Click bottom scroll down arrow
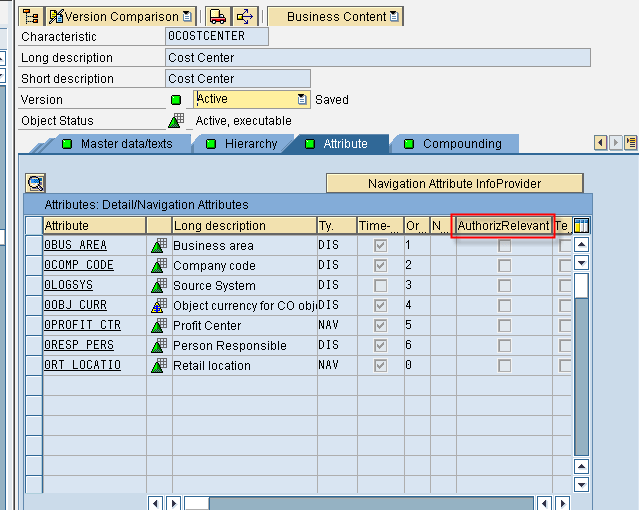Screen dimensions: 639x510 pos(582,484)
